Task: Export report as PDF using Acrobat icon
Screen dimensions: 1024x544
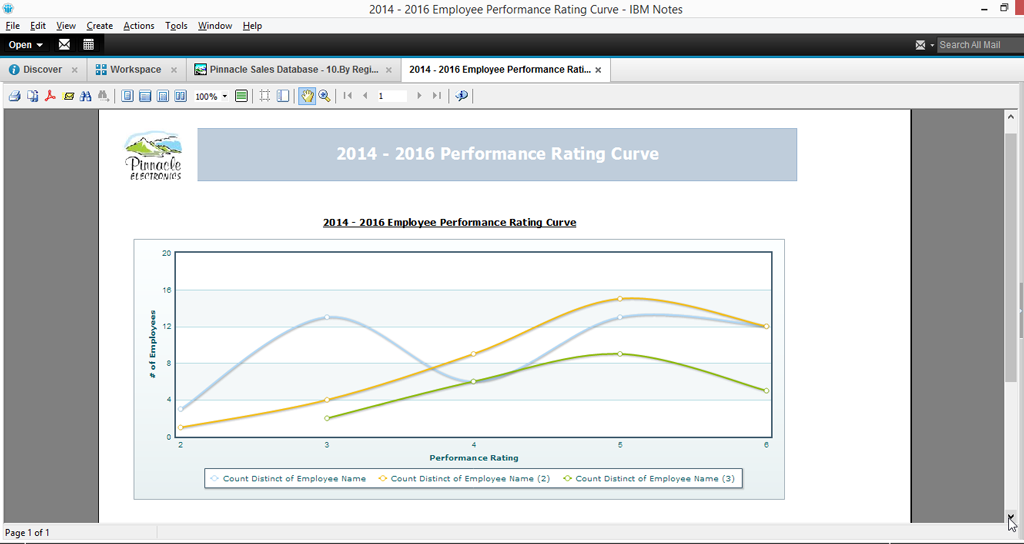Action: 50,96
